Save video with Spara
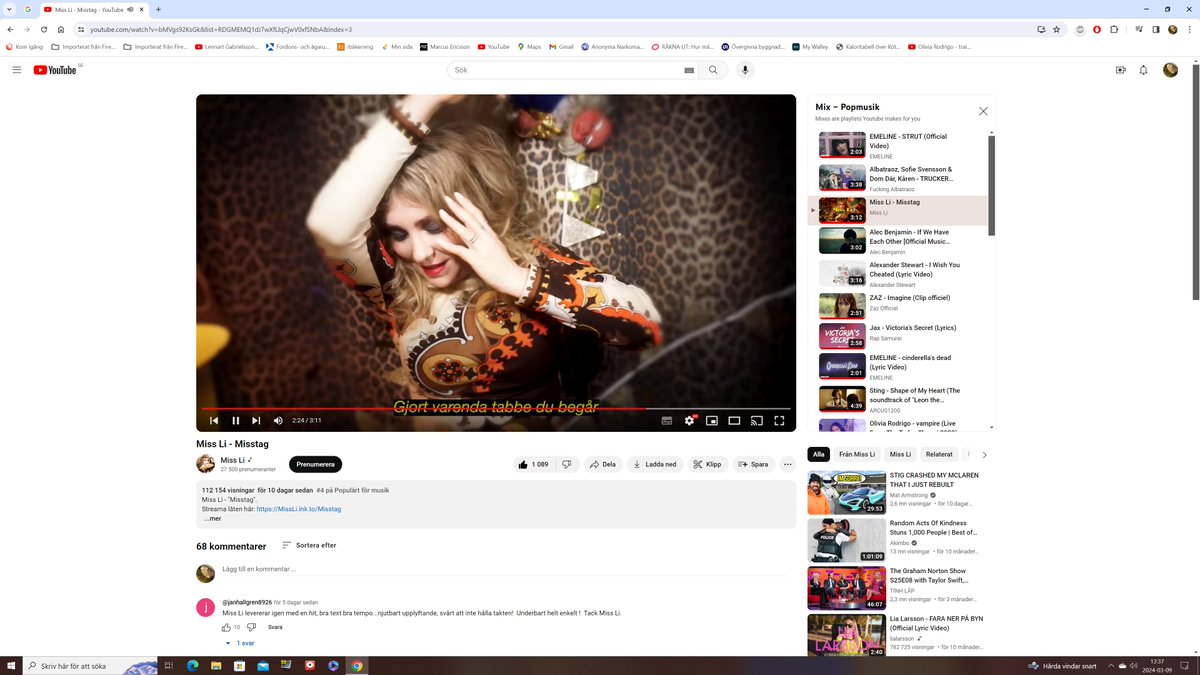 [x=754, y=464]
